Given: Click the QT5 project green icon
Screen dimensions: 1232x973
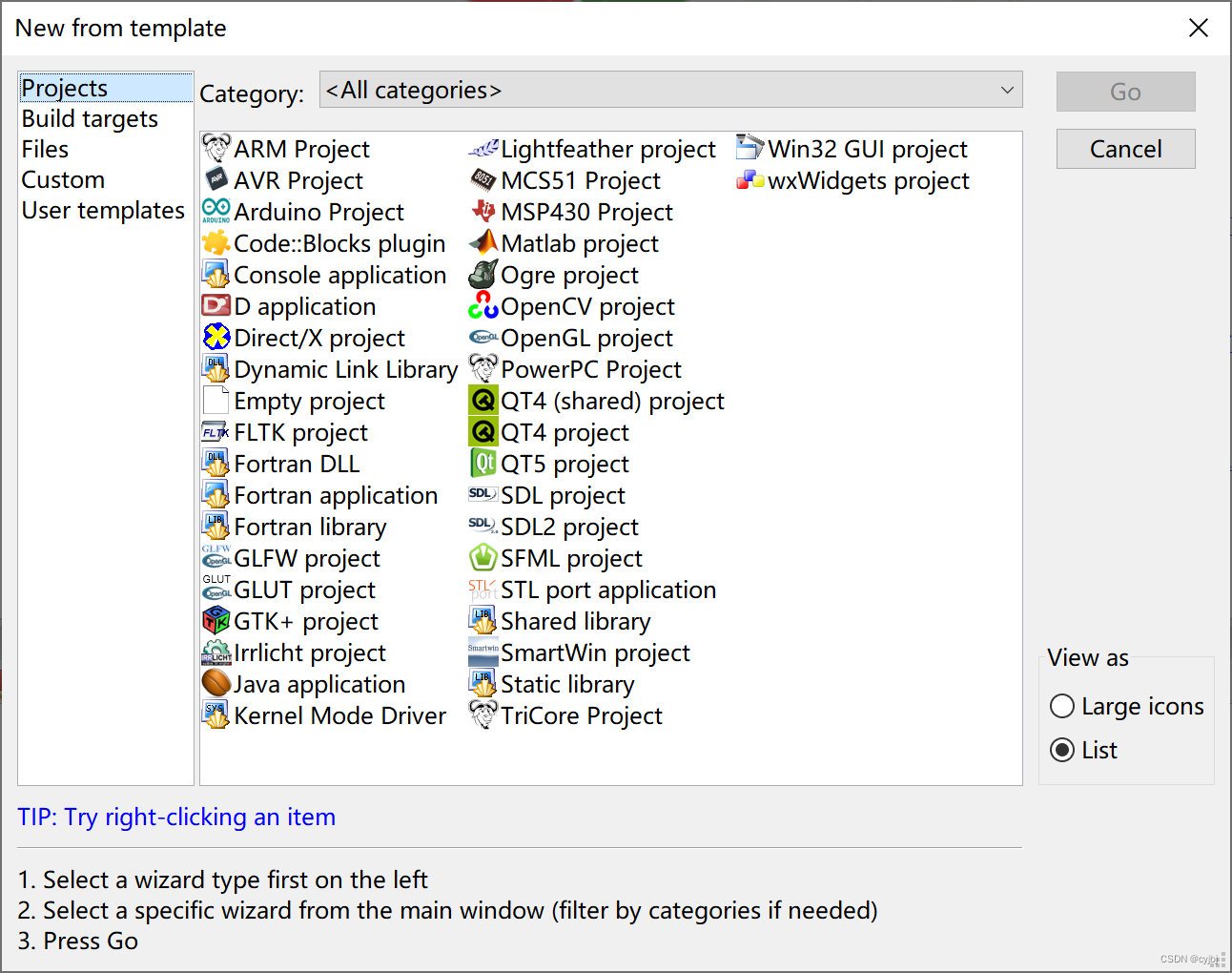Looking at the screenshot, I should [483, 463].
